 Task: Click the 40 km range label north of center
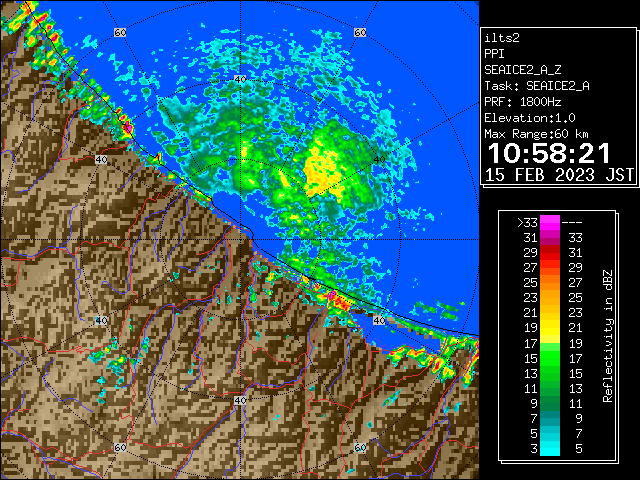(240, 80)
